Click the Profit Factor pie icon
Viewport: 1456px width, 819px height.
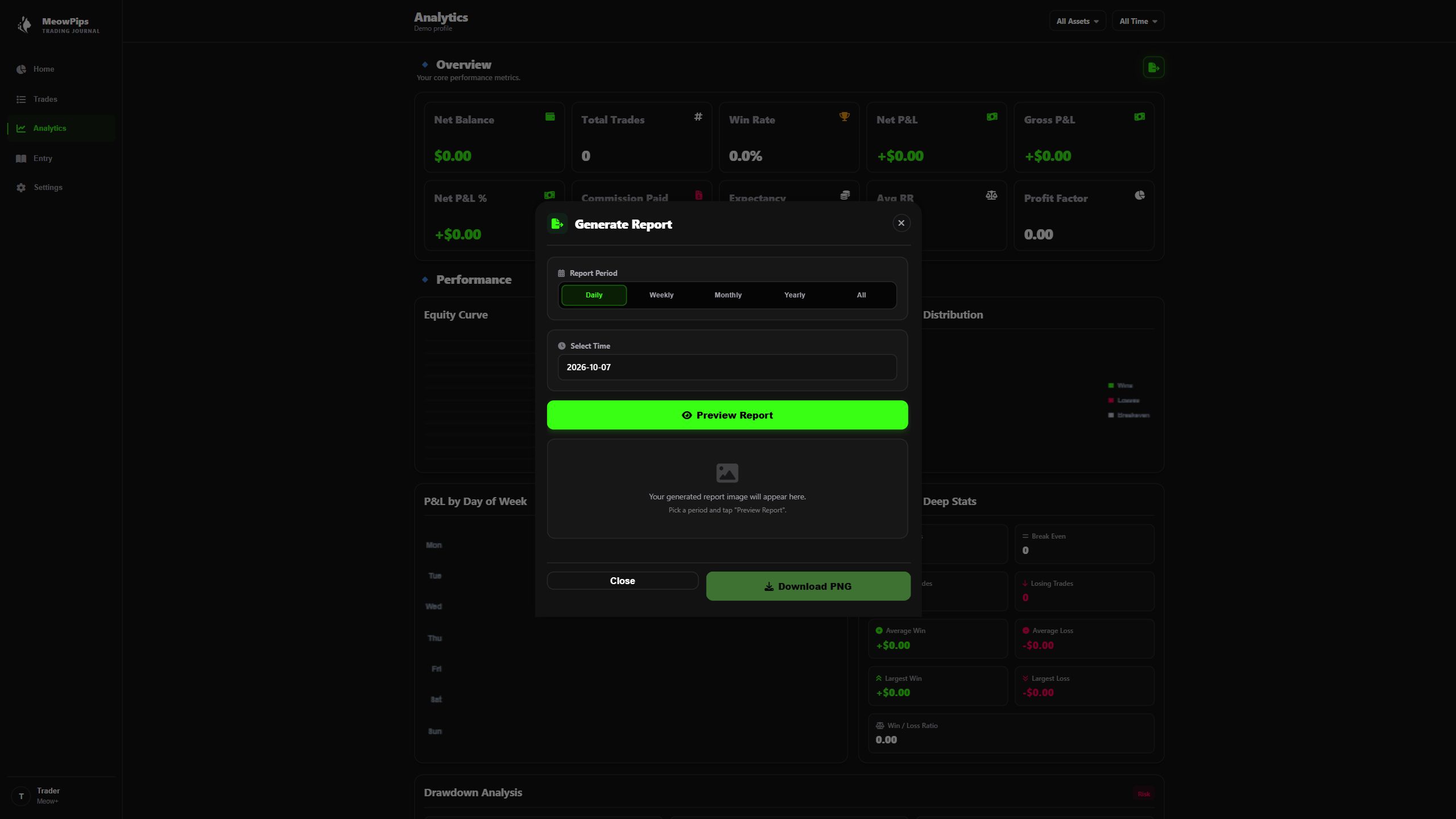(x=1140, y=195)
